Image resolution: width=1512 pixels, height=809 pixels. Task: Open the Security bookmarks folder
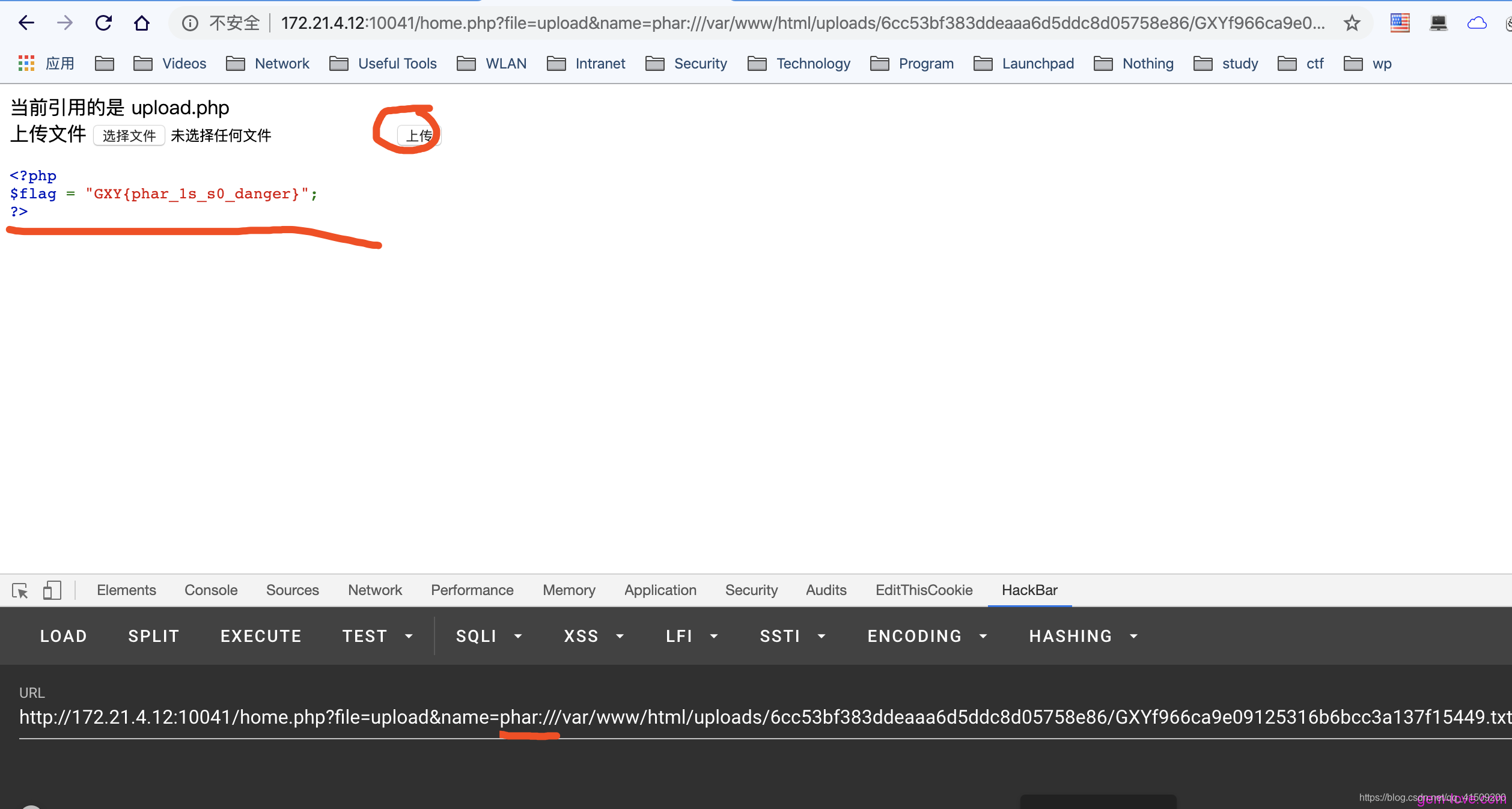tap(686, 64)
